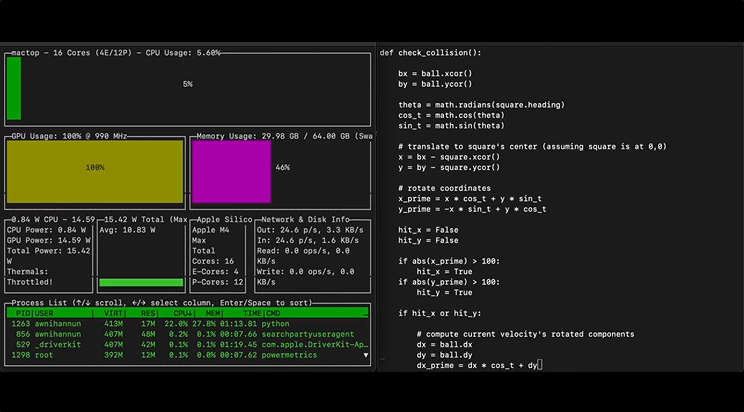Click the mactop 16 Cores title line

point(116,53)
